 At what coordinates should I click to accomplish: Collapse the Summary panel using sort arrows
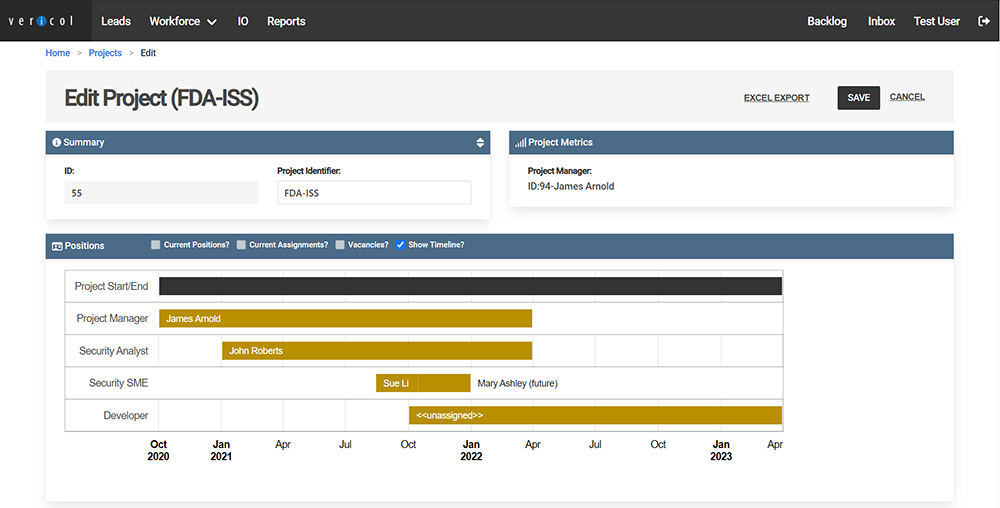[480, 143]
